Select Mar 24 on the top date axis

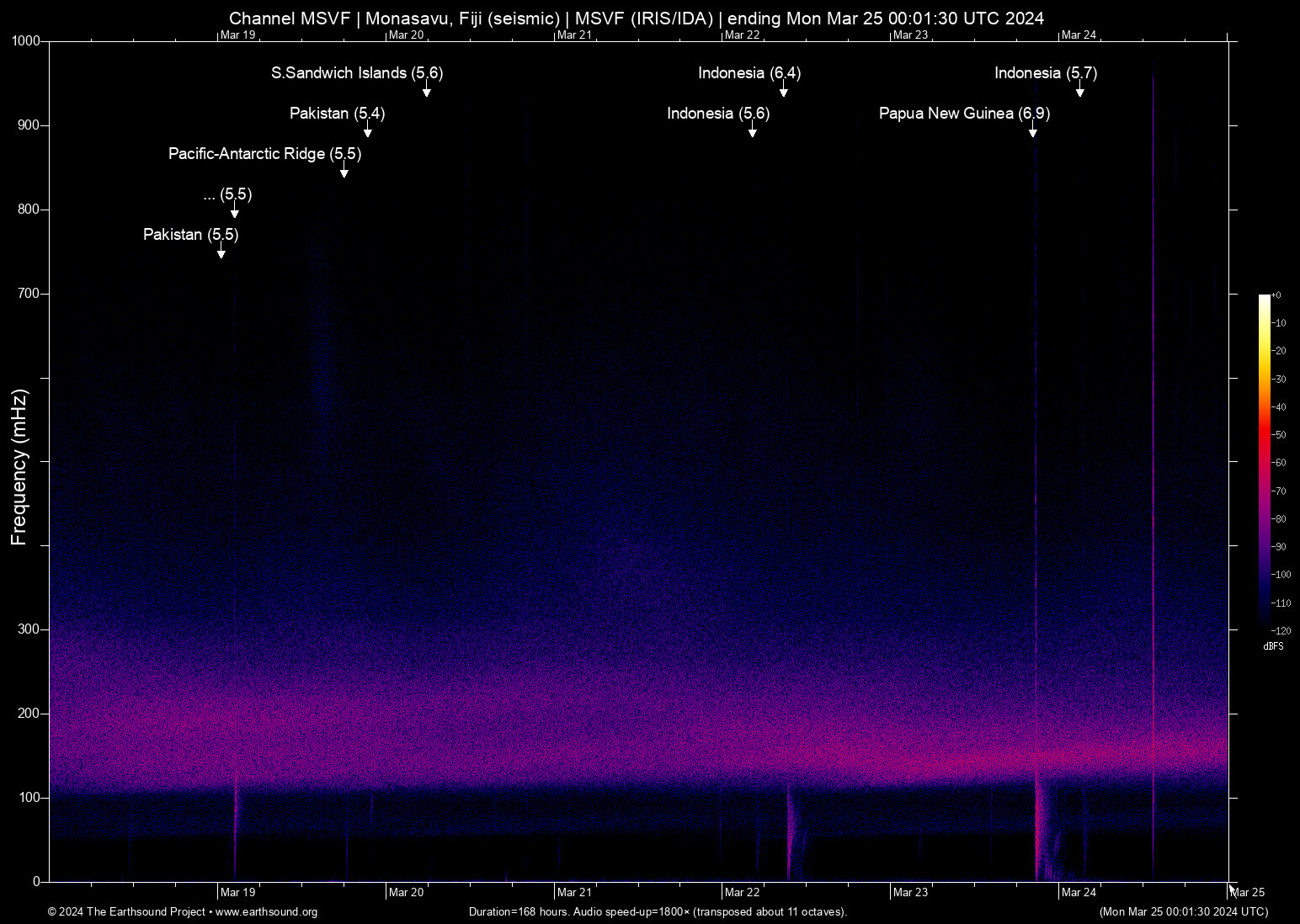click(1079, 35)
